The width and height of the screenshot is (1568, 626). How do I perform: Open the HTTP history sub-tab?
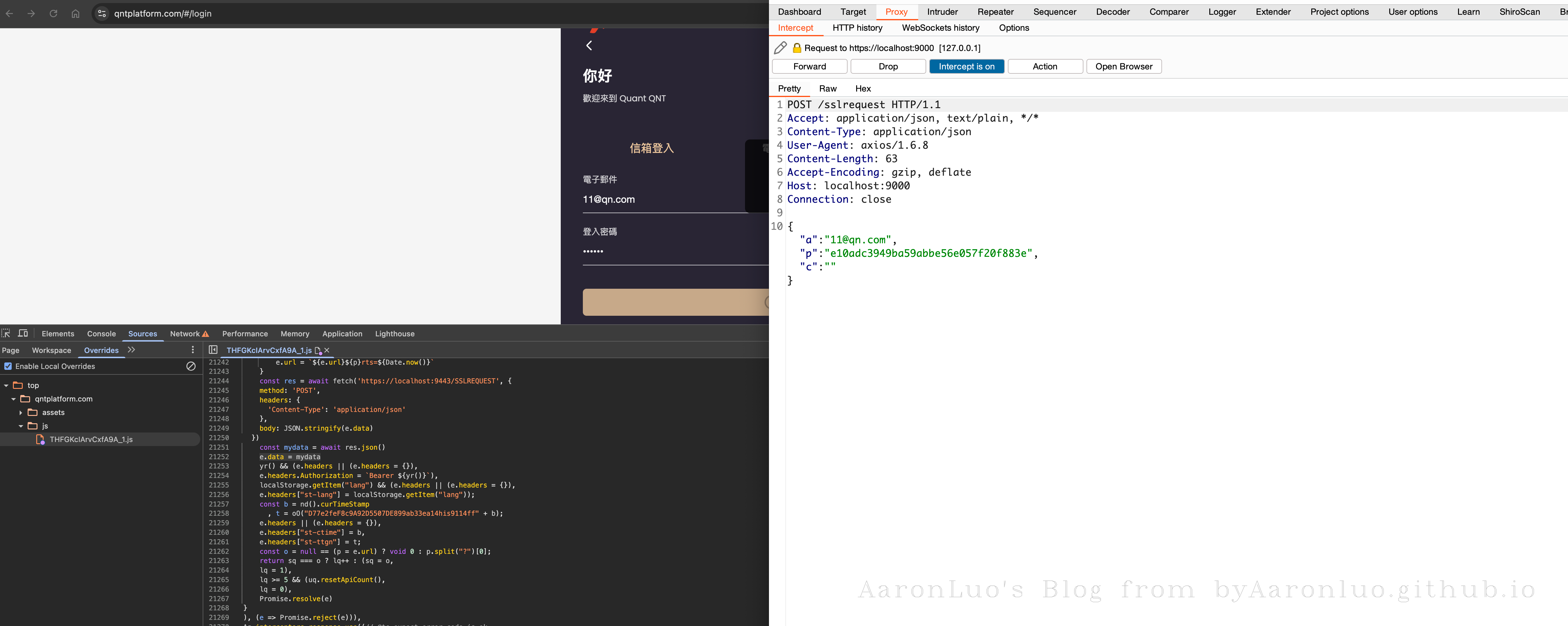[x=857, y=28]
